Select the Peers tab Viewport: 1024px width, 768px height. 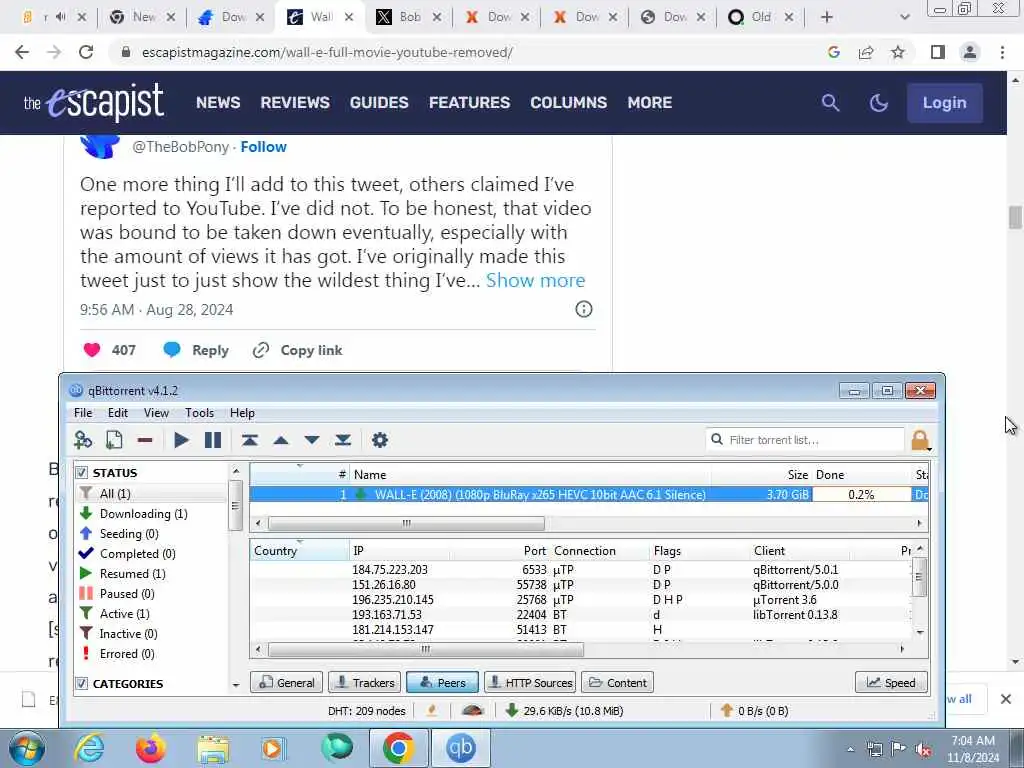point(442,682)
